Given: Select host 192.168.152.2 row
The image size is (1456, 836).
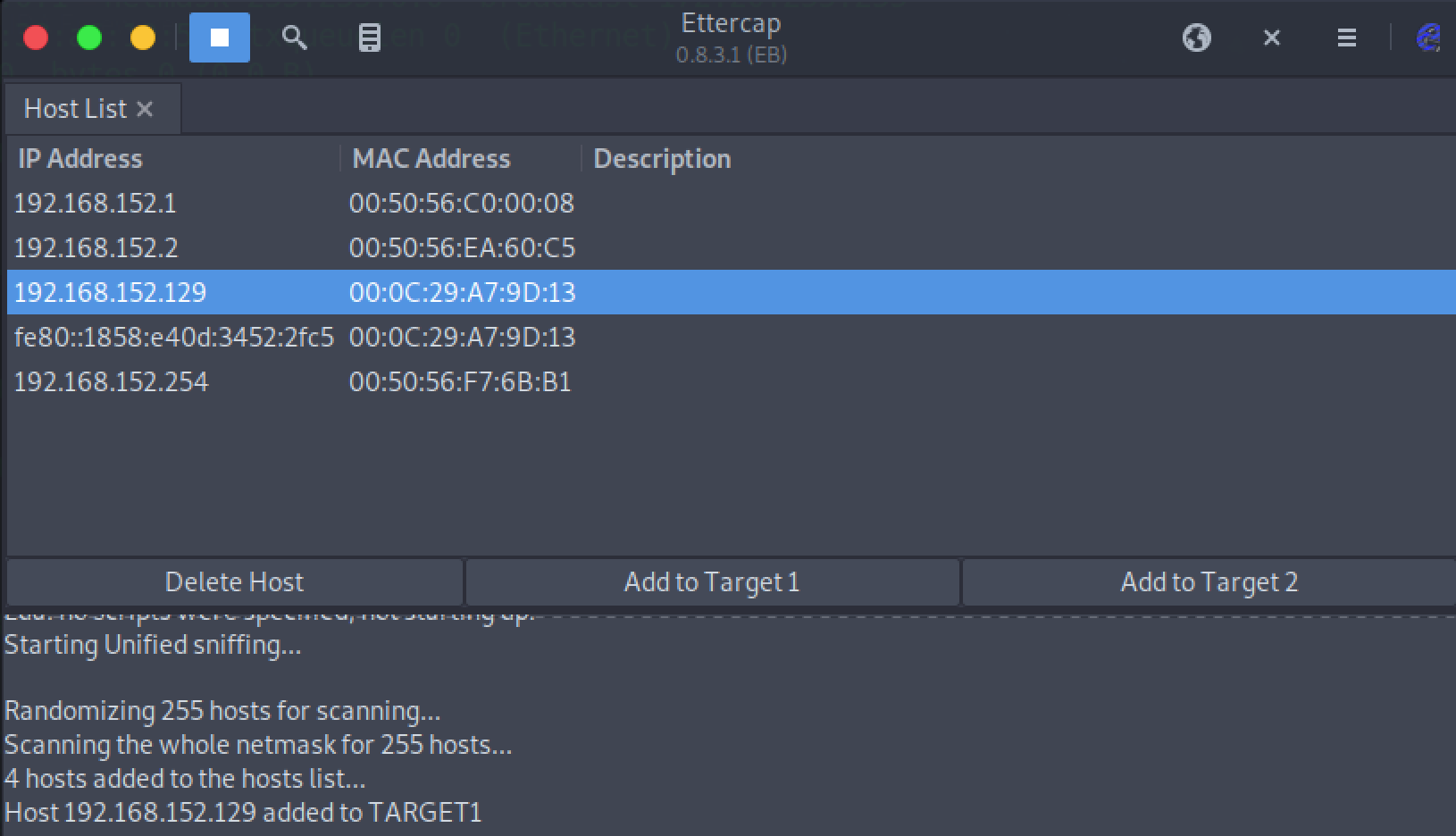Looking at the screenshot, I should 731,247.
